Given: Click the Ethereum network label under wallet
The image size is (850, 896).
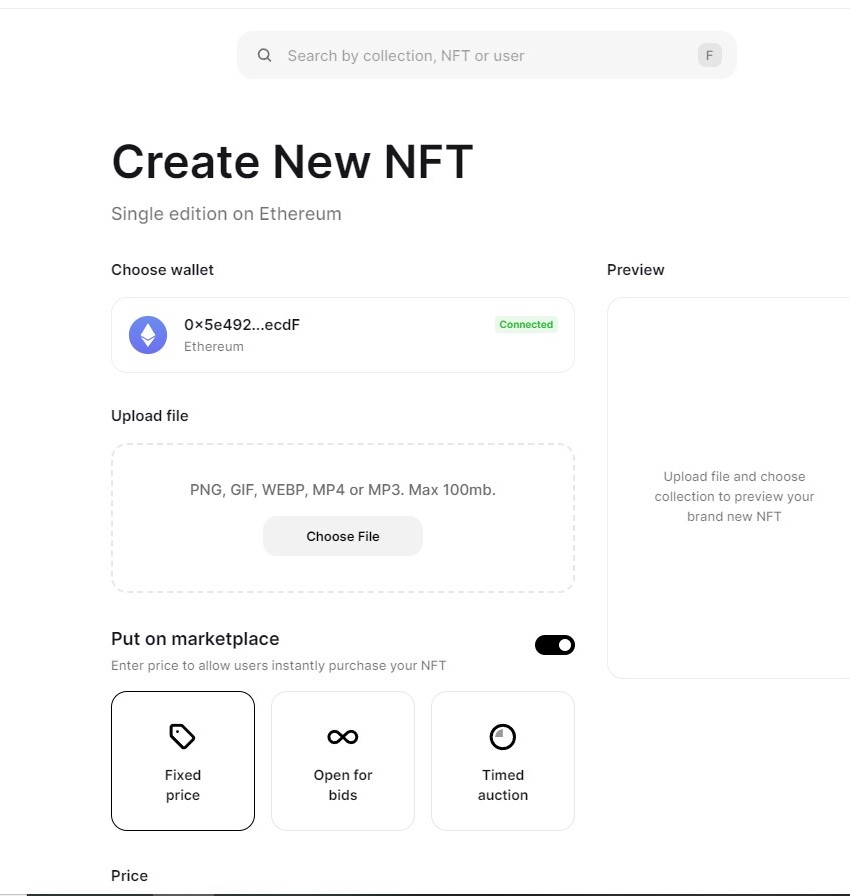Looking at the screenshot, I should [214, 346].
